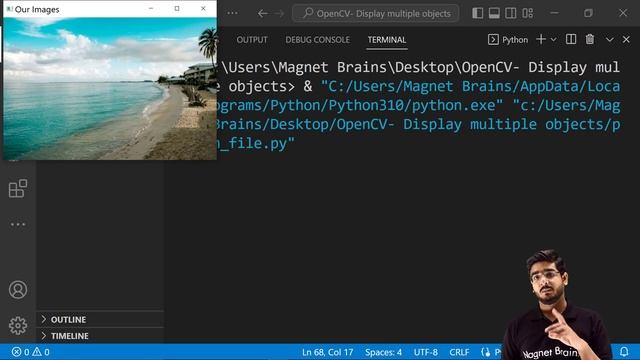
Task: Open the launch profile dropdown arrow
Action: [553, 40]
